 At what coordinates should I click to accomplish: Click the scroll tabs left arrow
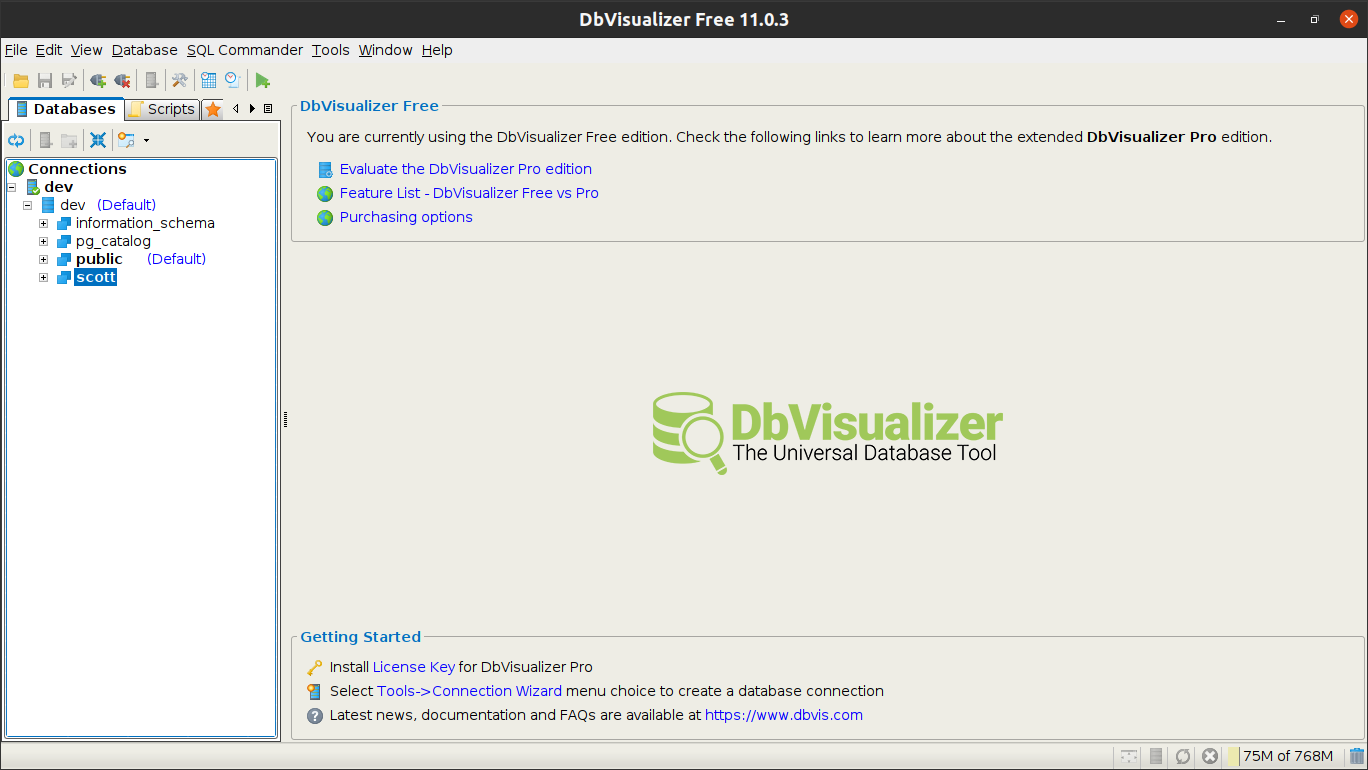(x=236, y=109)
